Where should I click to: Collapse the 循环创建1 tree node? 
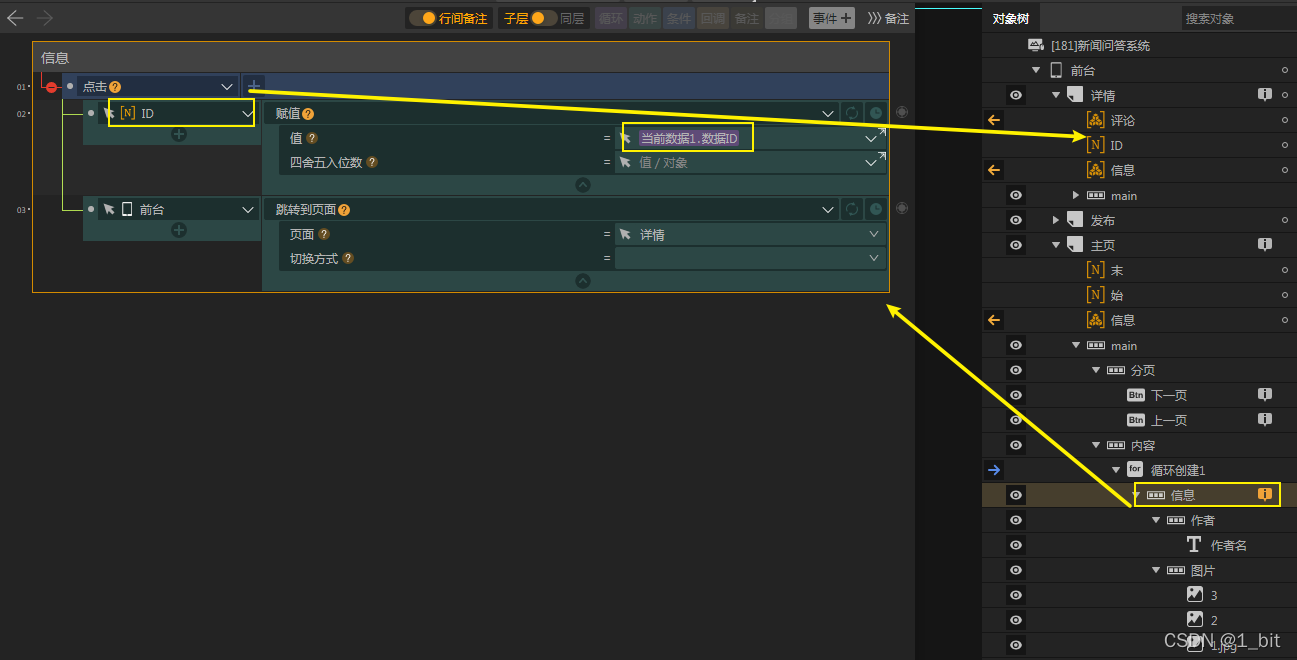[x=1116, y=470]
